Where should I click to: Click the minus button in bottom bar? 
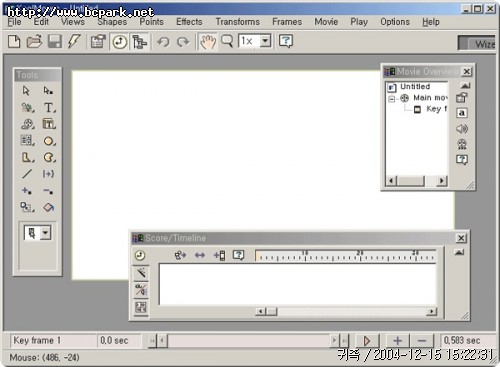point(422,341)
